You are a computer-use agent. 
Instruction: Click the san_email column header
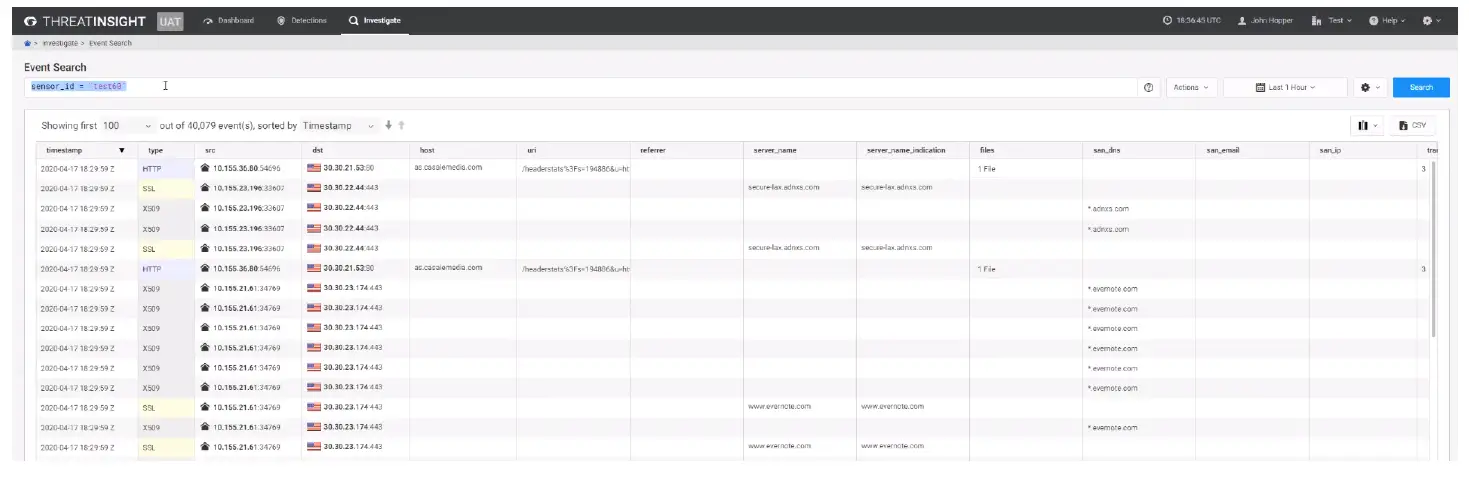click(1252, 150)
